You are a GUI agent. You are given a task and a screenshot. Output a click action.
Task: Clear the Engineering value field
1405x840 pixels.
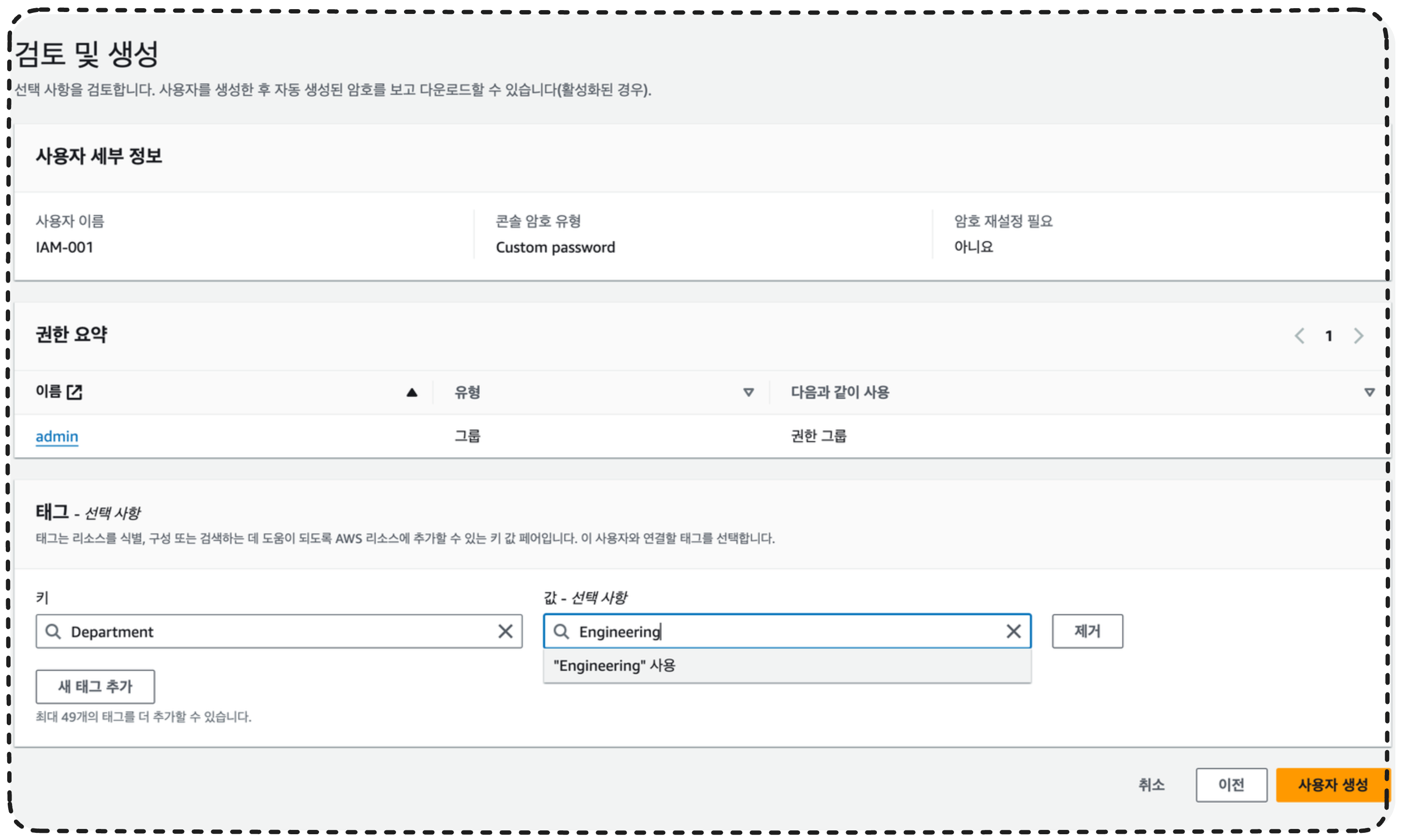tap(1013, 631)
